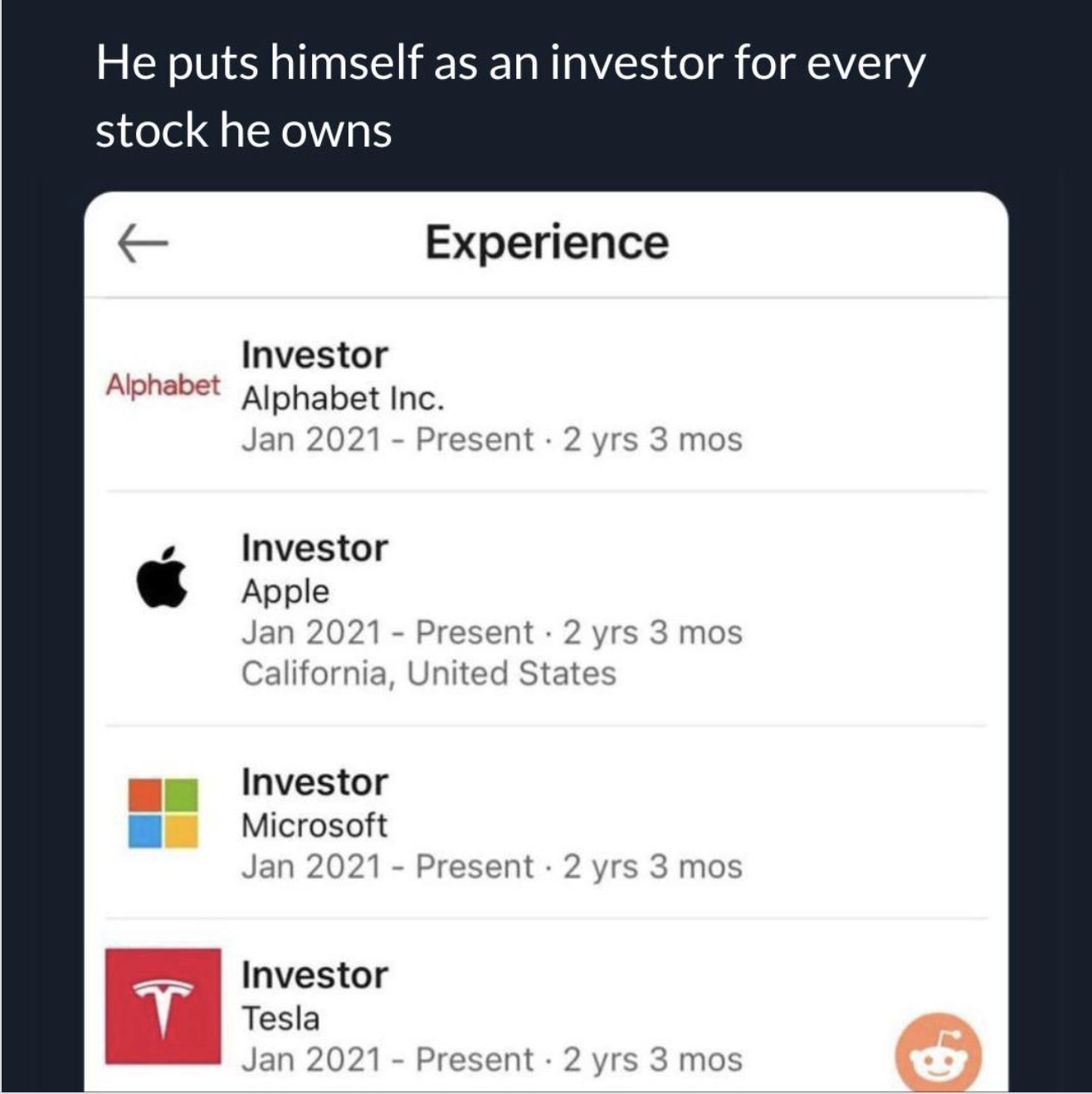
Task: Open the Alphabet Inc. investor entry
Action: [x=344, y=399]
